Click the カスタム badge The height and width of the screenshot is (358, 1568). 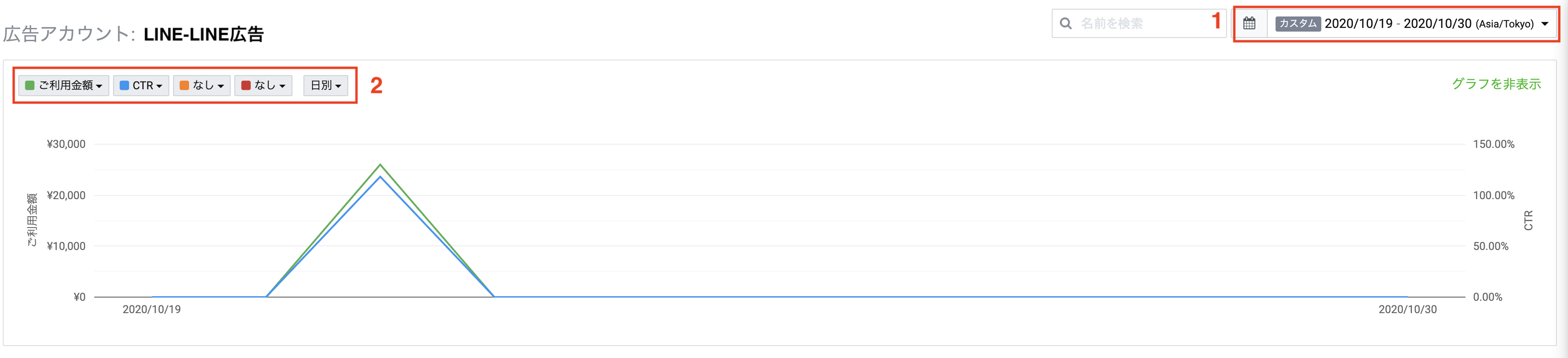pyautogui.click(x=1297, y=24)
